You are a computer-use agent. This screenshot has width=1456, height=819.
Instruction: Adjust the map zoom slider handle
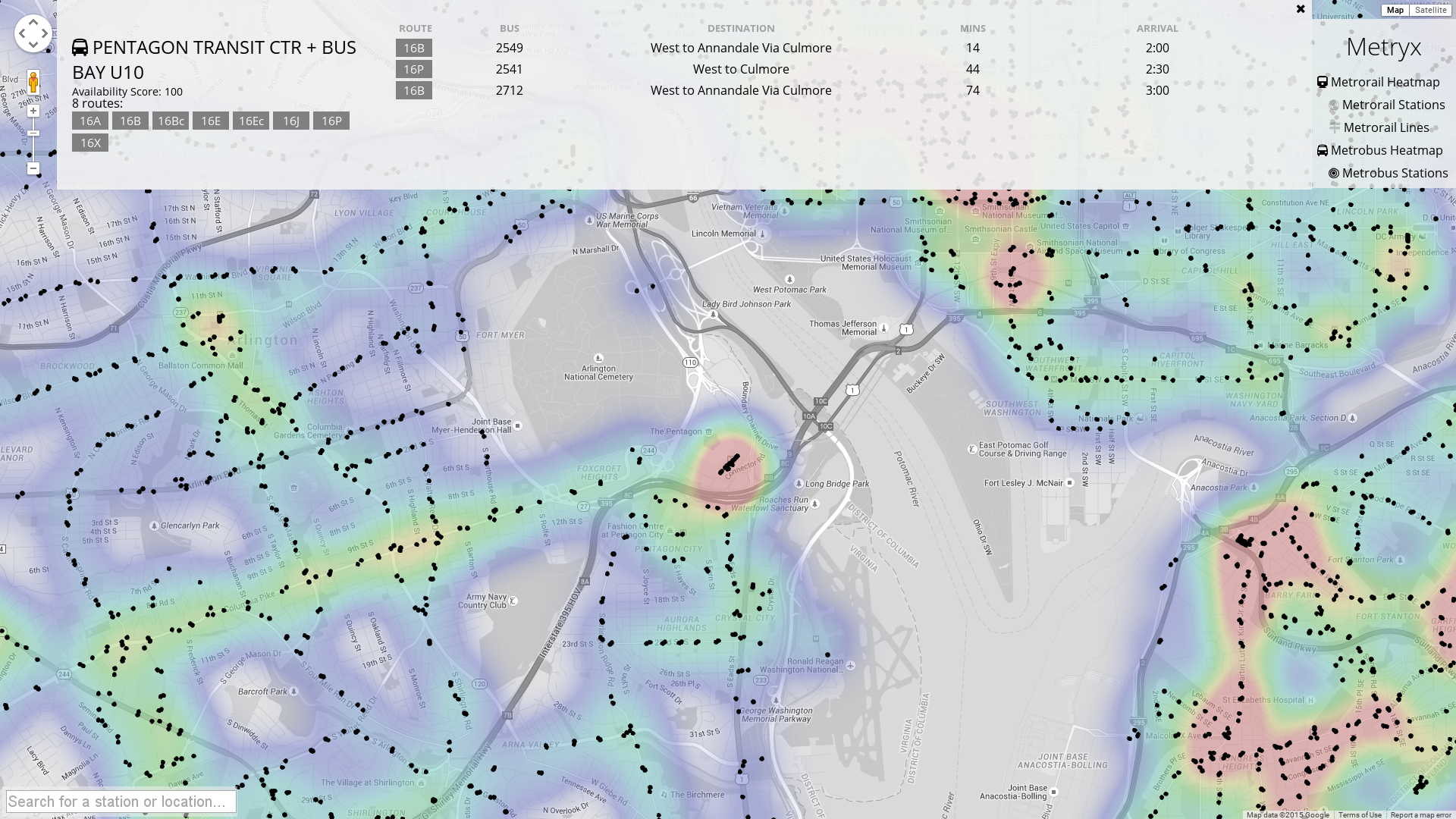coord(33,133)
